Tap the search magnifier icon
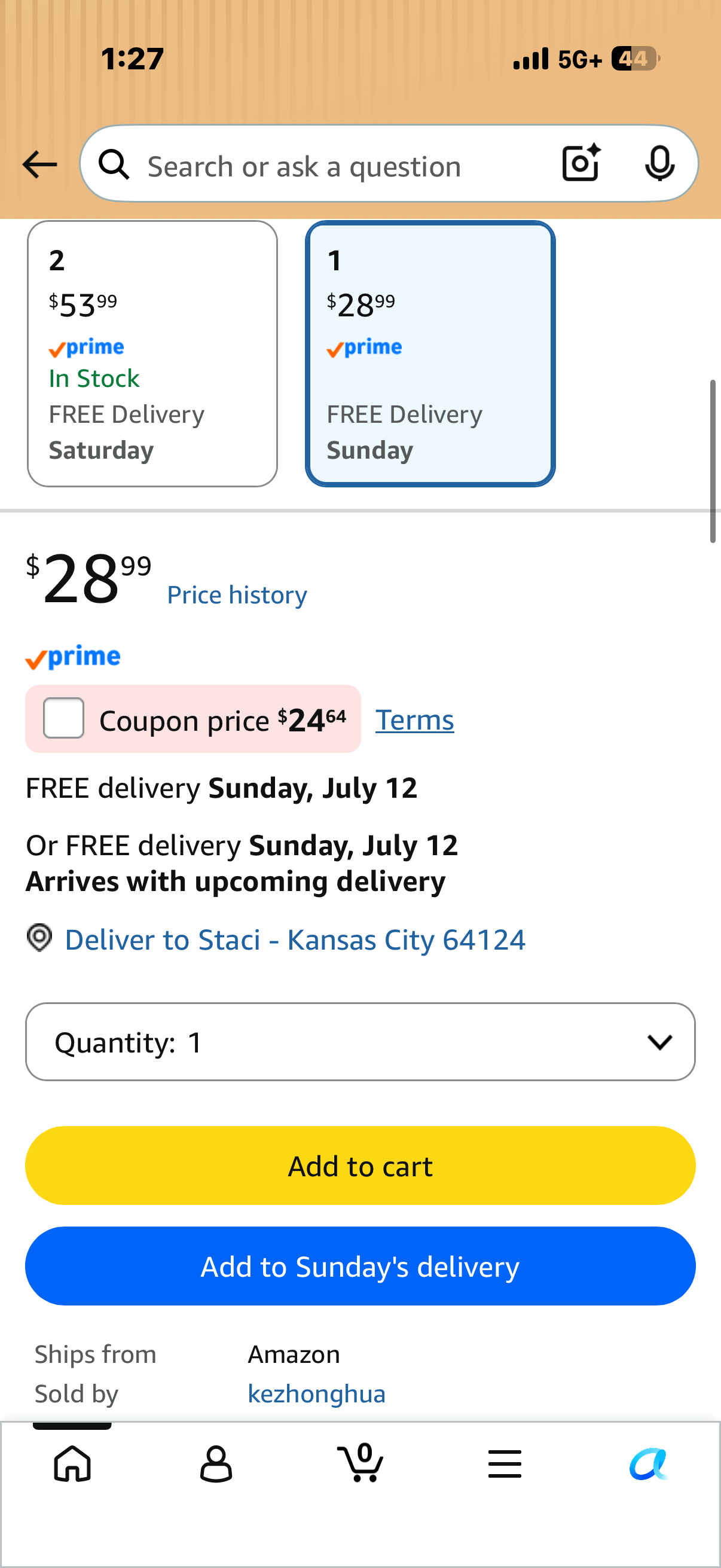 click(x=114, y=164)
